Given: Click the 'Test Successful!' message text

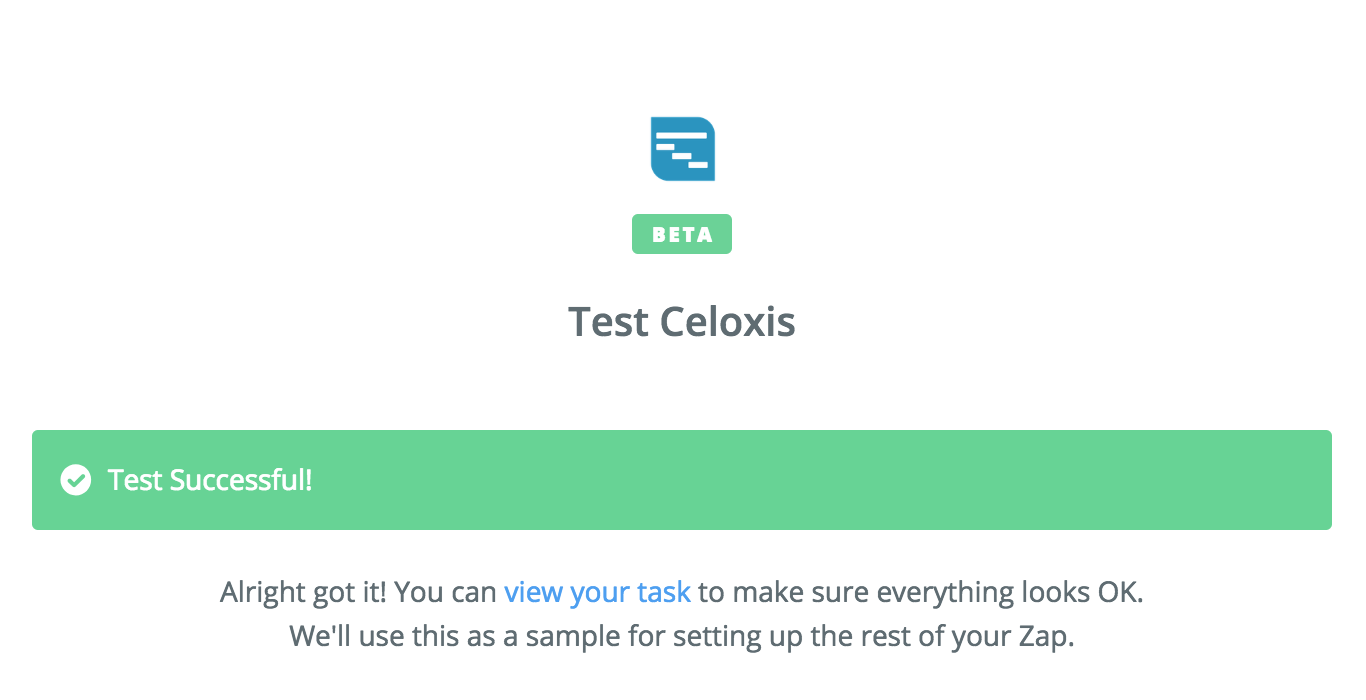Looking at the screenshot, I should pos(210,480).
